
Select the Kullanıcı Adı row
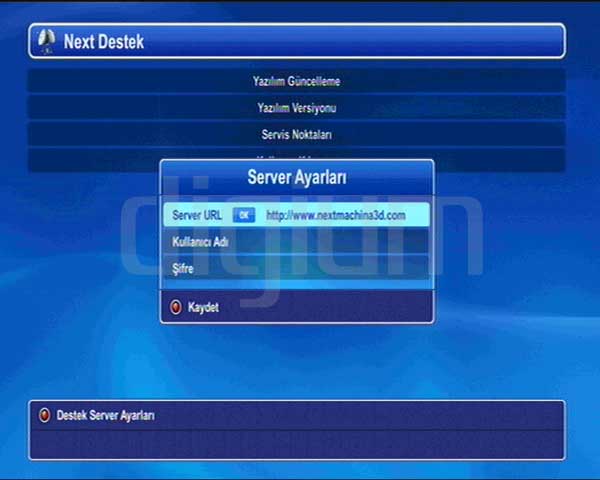[x=297, y=242]
